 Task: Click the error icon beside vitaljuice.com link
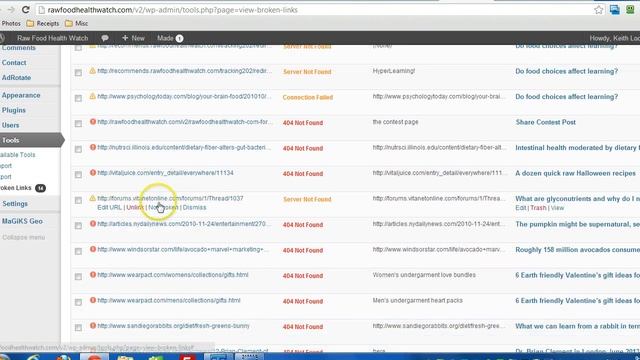pos(93,173)
